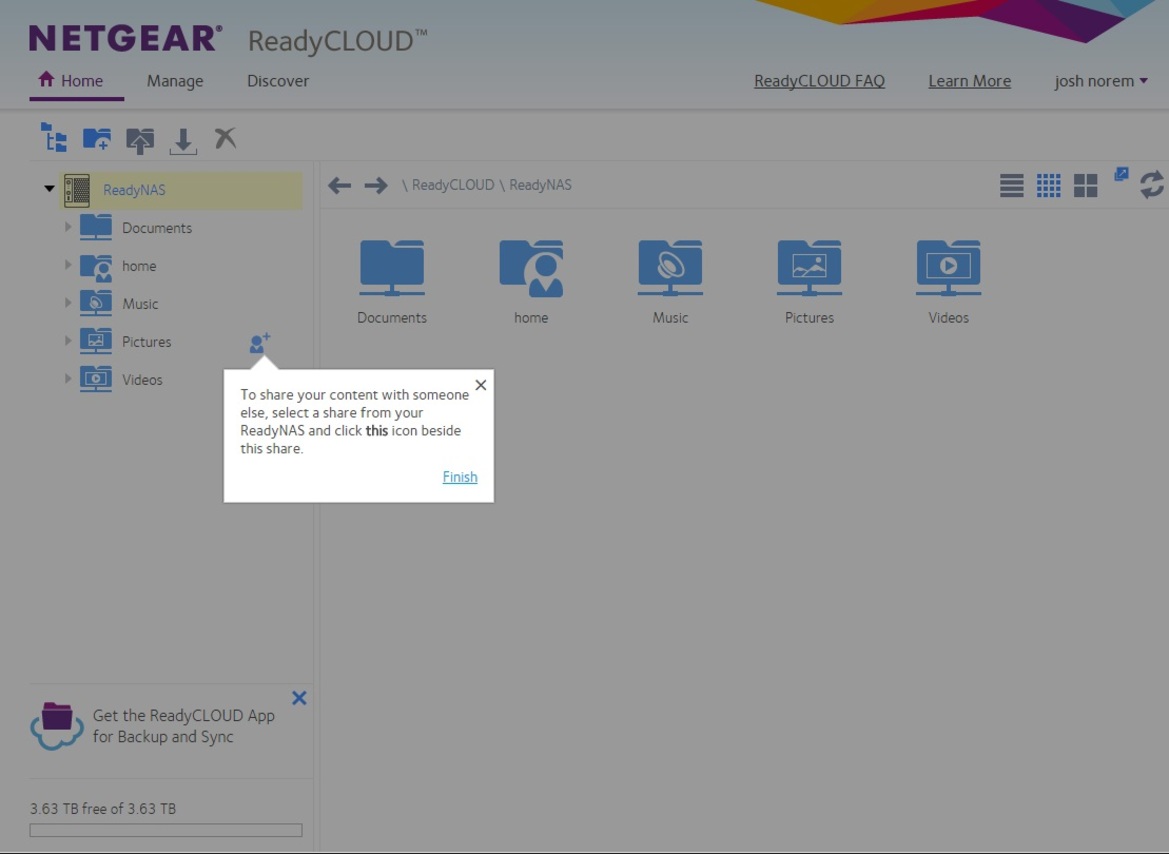Open the ReadyCLOUD FAQ link
Screen dimensions: 1169x854
[x=819, y=81]
